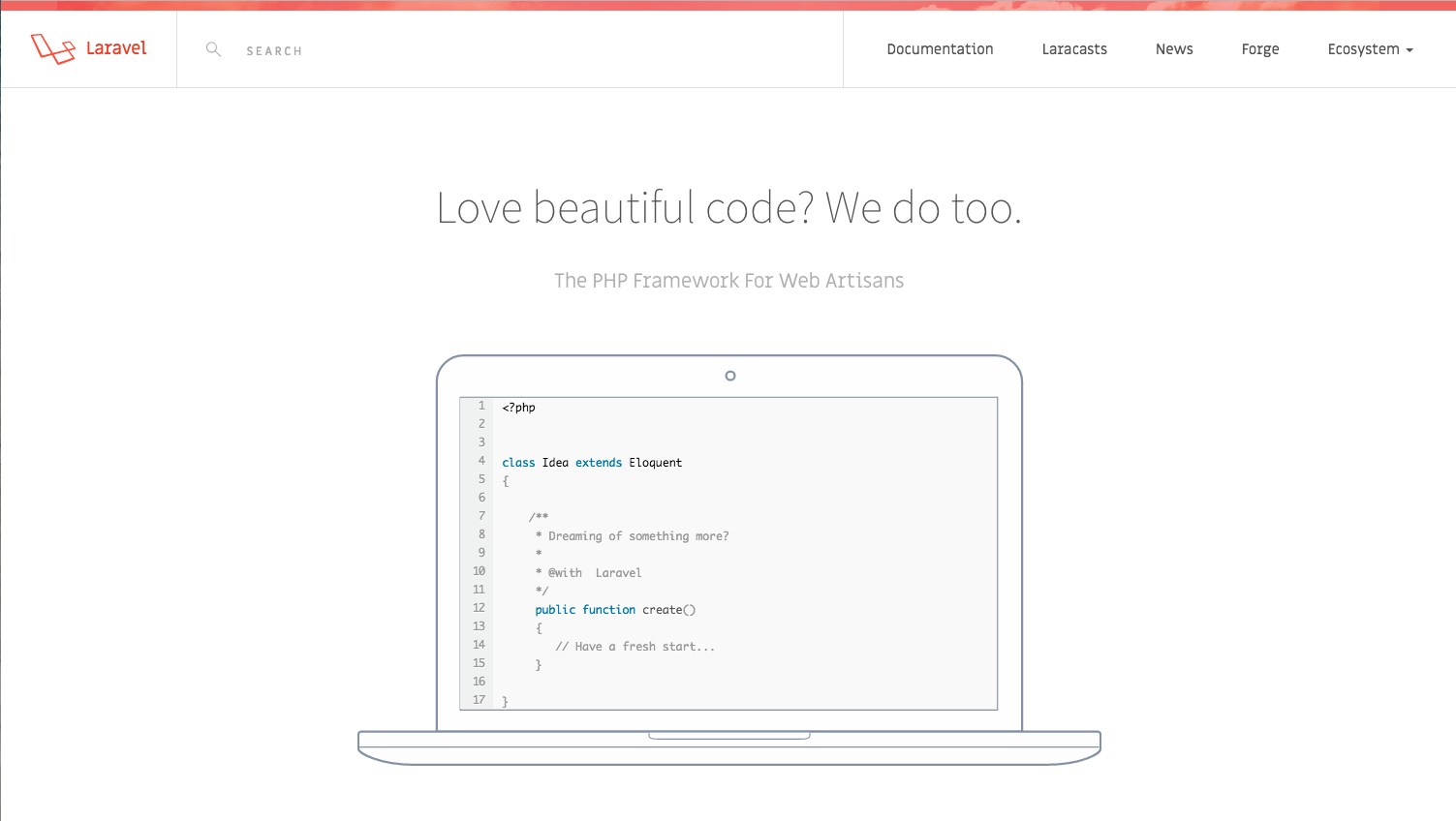Click line number 12 in the gutter
1456x821 pixels.
pyautogui.click(x=479, y=608)
